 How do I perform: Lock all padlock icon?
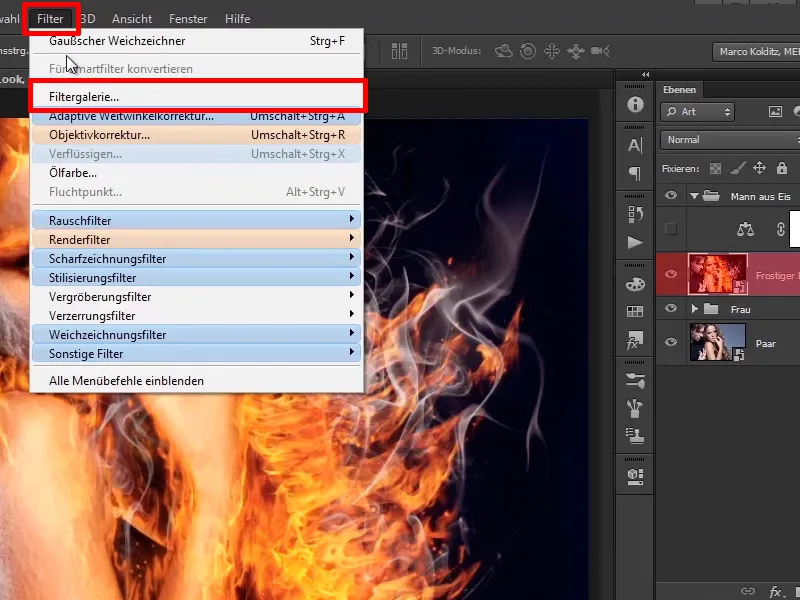(x=782, y=168)
